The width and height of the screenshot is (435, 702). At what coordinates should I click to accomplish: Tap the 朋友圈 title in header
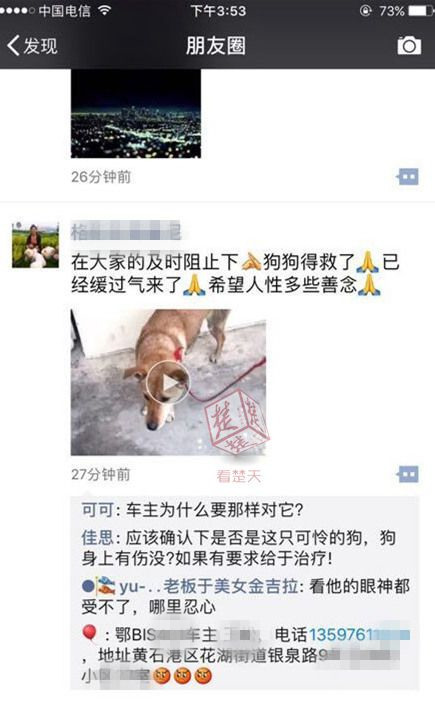pos(216,46)
